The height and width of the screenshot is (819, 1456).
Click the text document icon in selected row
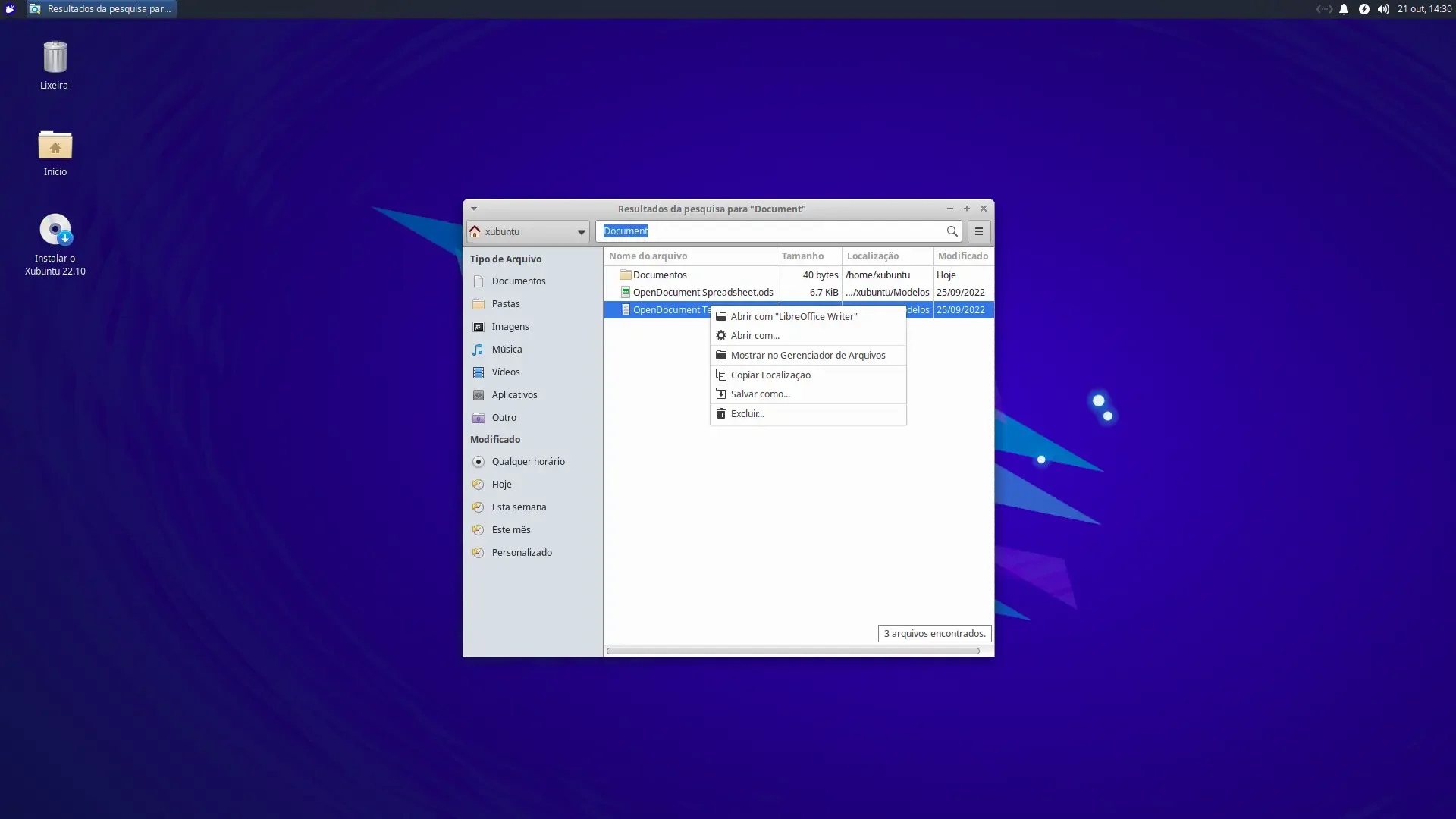click(626, 310)
